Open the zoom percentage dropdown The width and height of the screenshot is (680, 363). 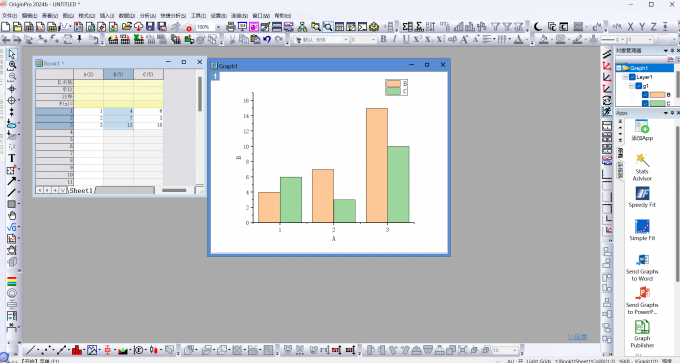(x=218, y=27)
